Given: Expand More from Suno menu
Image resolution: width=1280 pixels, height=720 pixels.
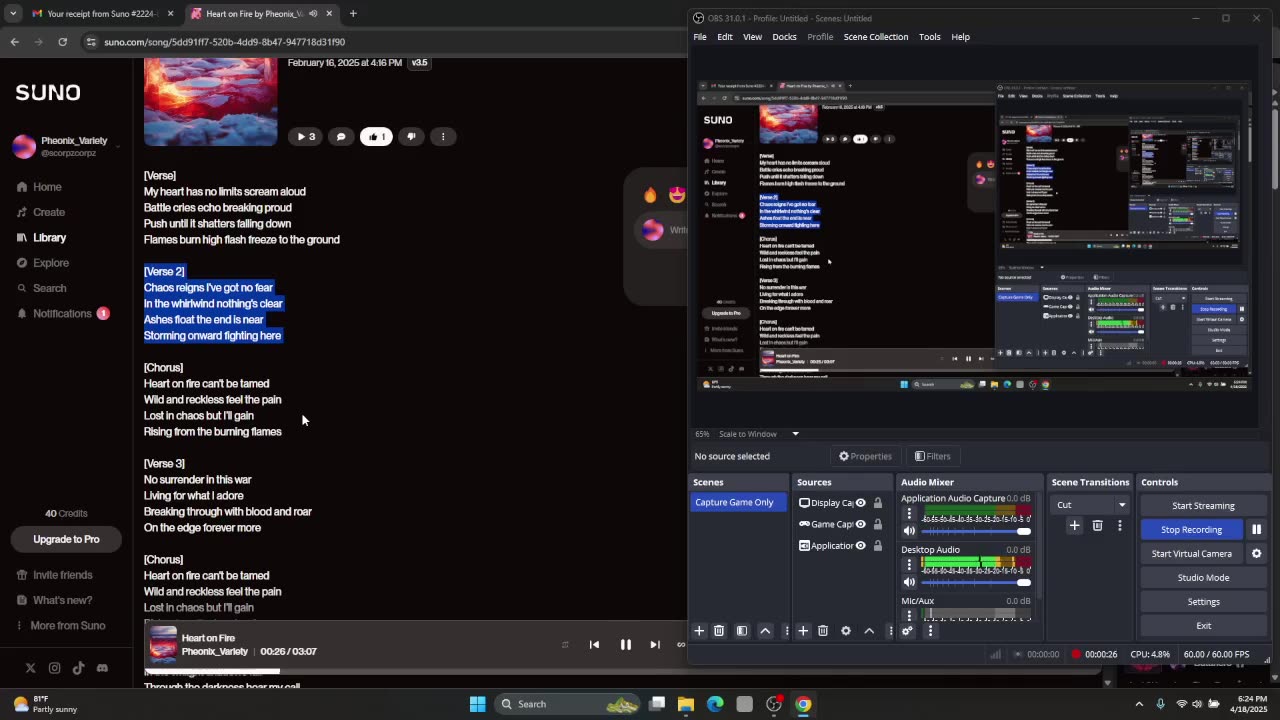Looking at the screenshot, I should coord(60,625).
